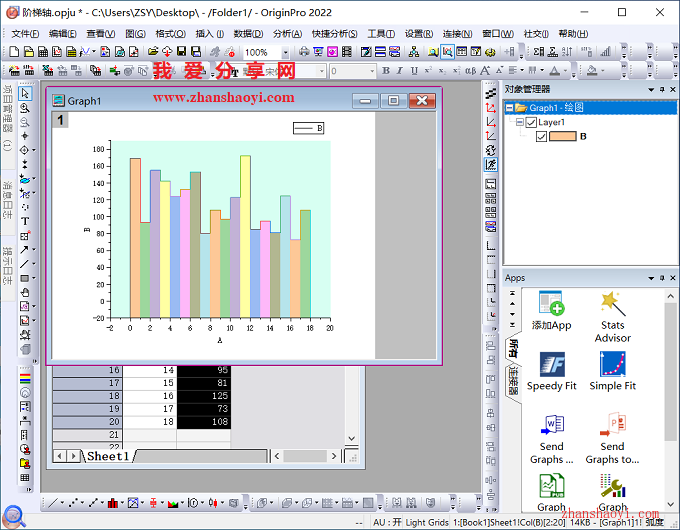Screen dimensions: 680x530
Task: Select the Pan hand tool
Action: click(25, 292)
